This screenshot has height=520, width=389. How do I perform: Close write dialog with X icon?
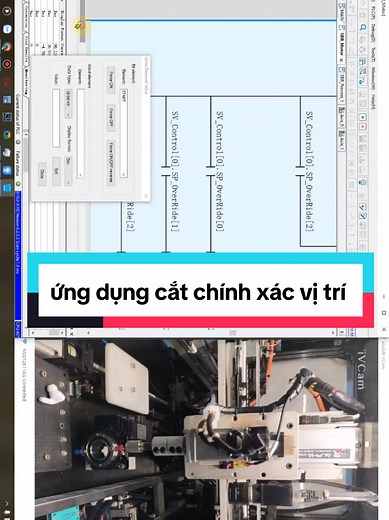point(146,196)
